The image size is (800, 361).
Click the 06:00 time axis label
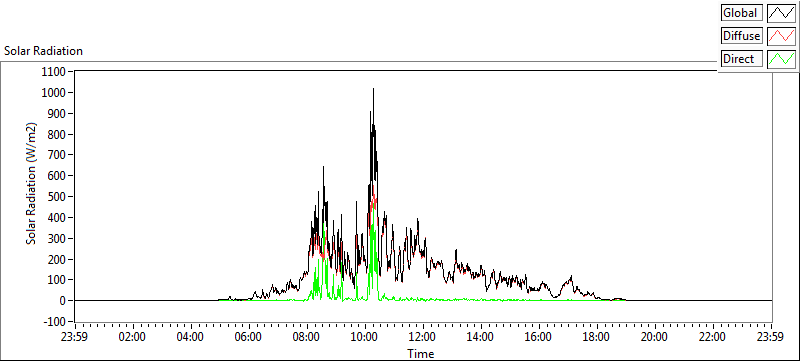(x=249, y=337)
